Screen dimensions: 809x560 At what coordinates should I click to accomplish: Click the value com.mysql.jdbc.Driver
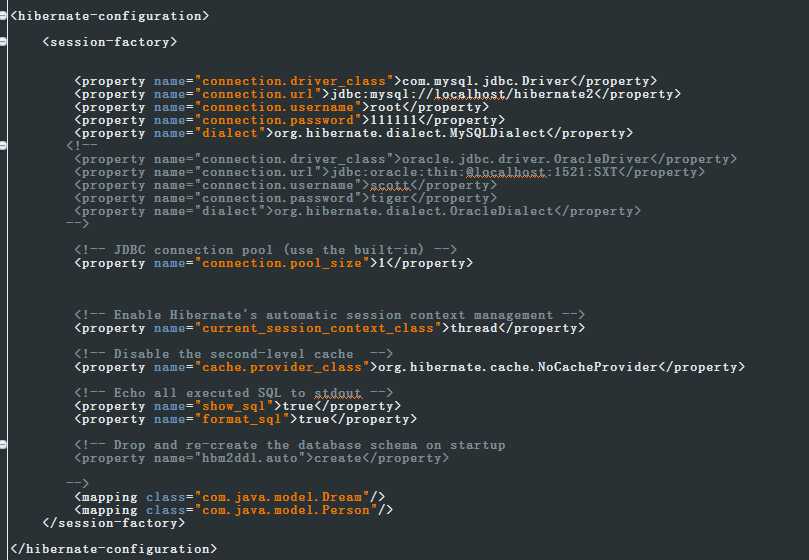486,81
